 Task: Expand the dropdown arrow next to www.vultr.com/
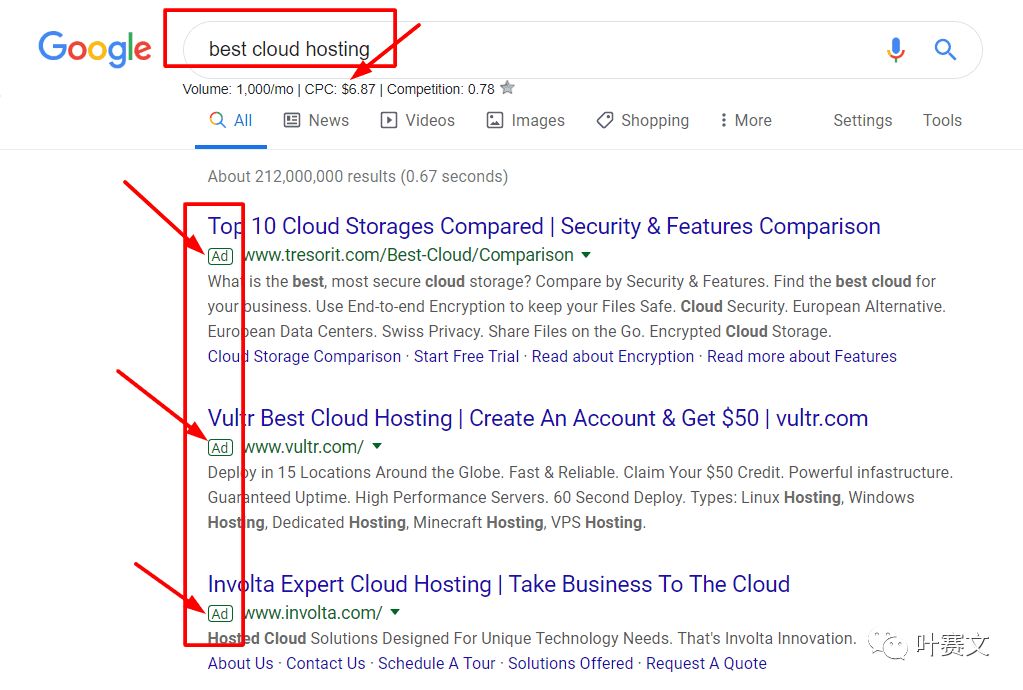coord(376,447)
